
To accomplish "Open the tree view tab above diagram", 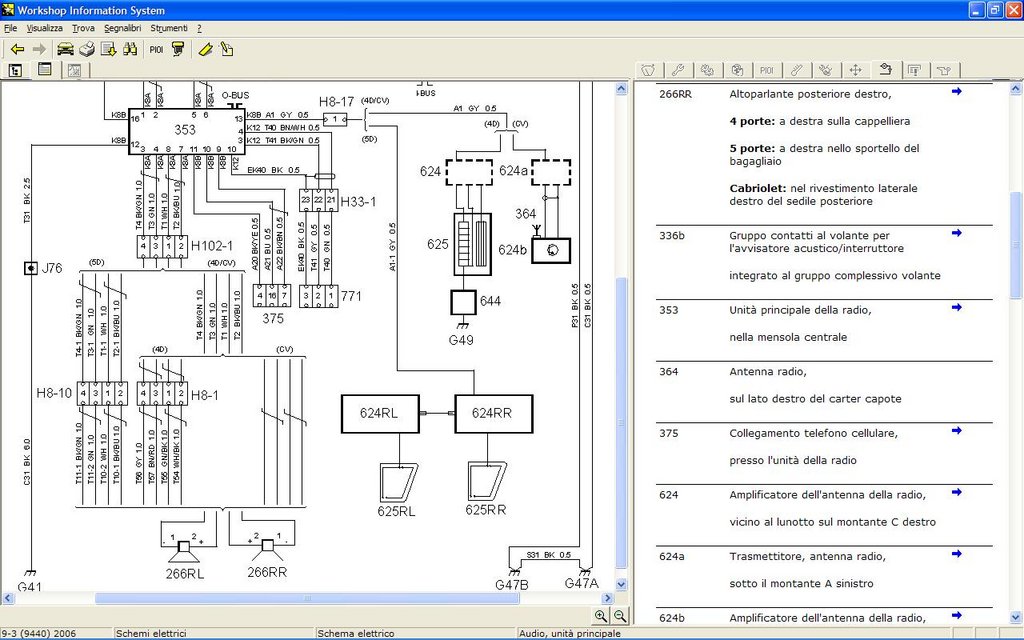I will [x=16, y=70].
